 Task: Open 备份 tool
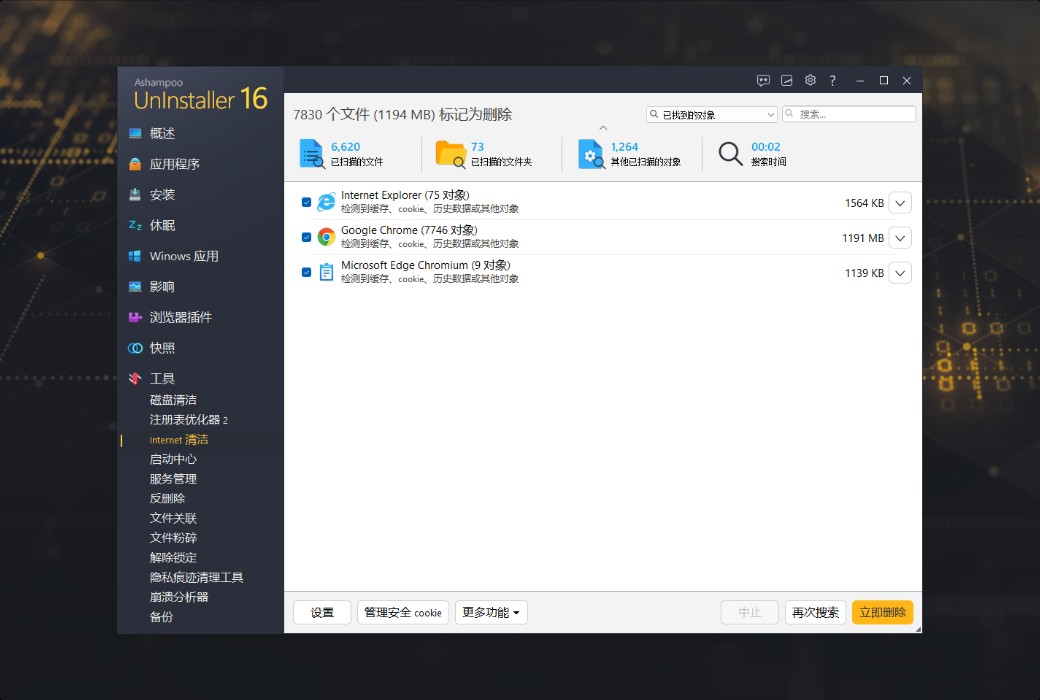coord(161,616)
